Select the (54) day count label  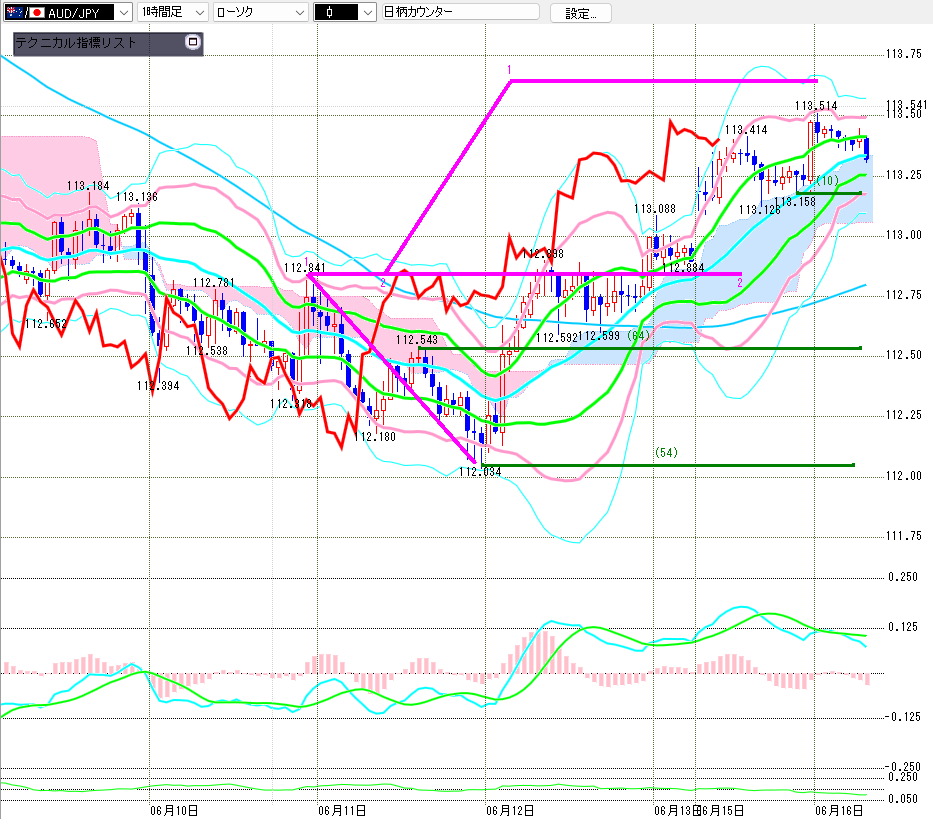(666, 452)
